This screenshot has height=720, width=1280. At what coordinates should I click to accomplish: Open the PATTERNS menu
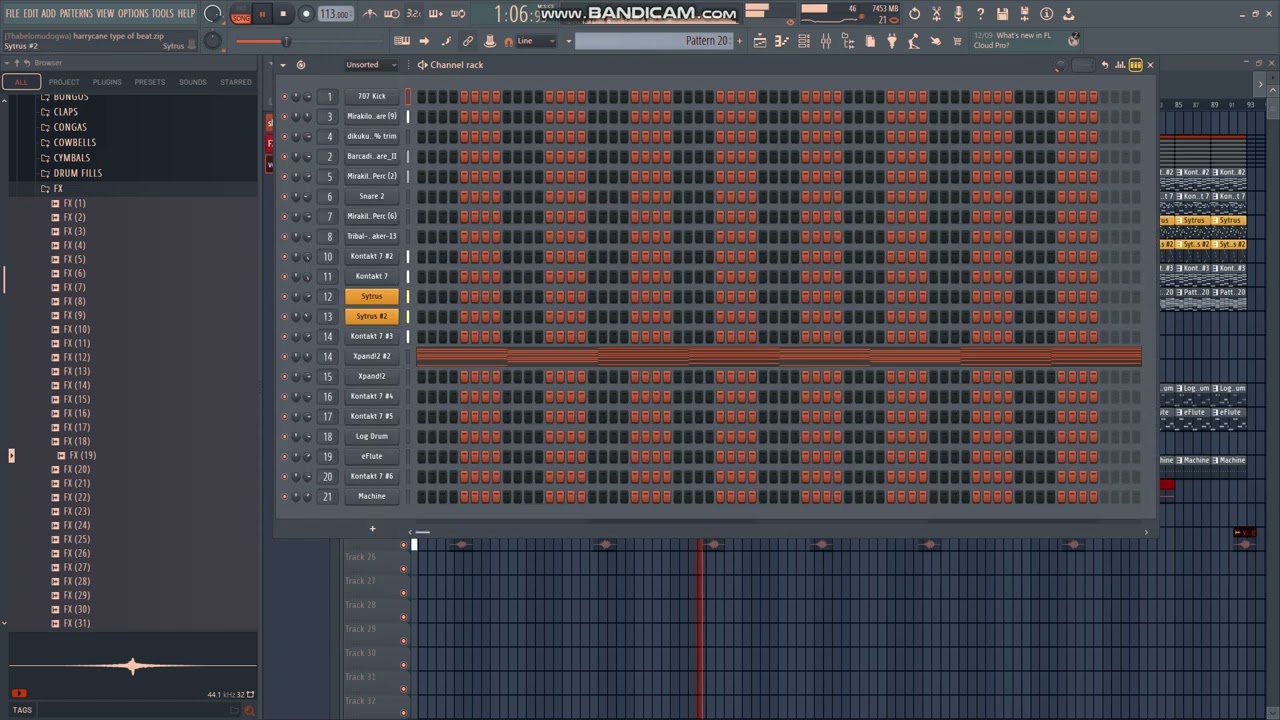[x=76, y=14]
